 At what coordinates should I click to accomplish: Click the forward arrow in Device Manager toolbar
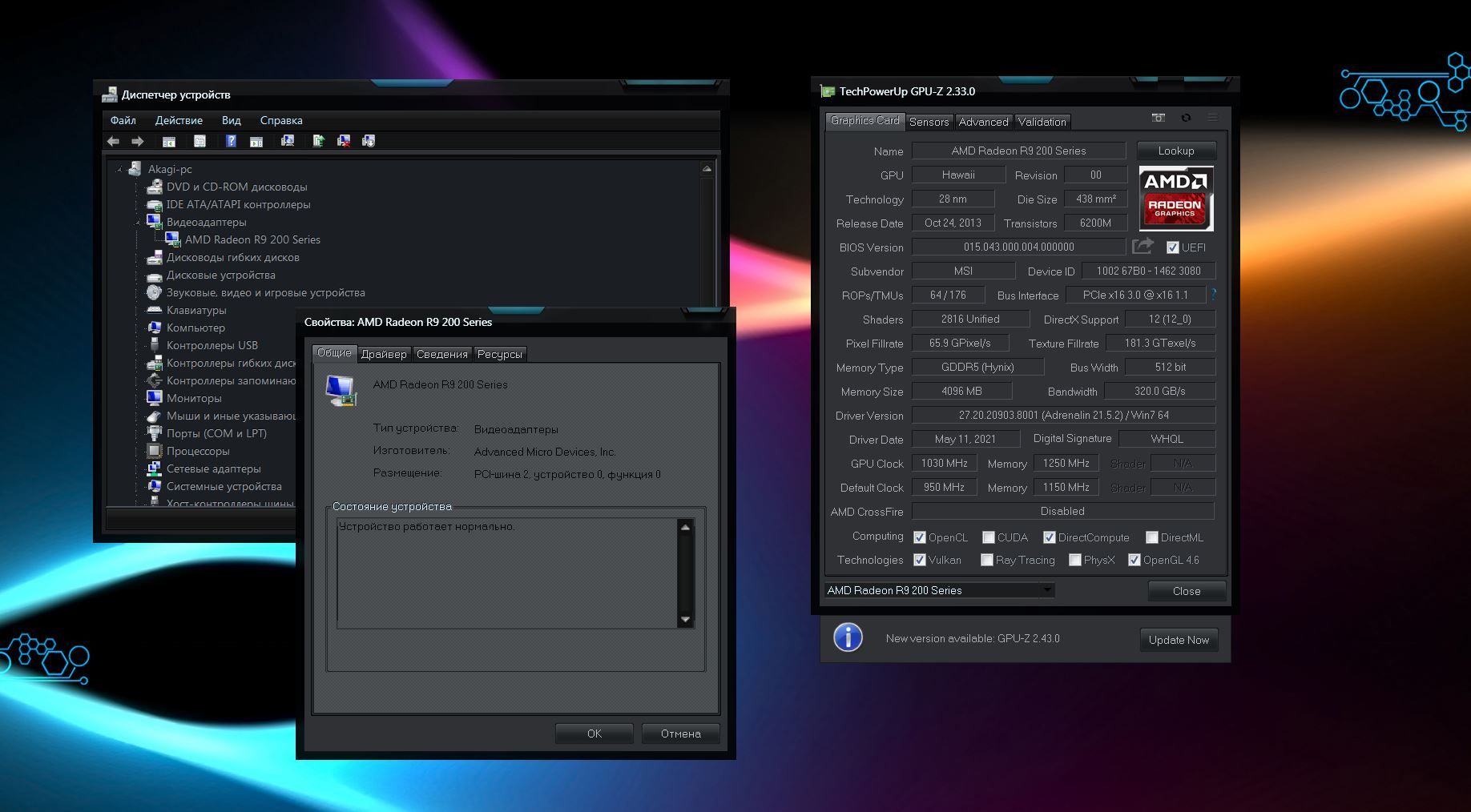click(138, 141)
